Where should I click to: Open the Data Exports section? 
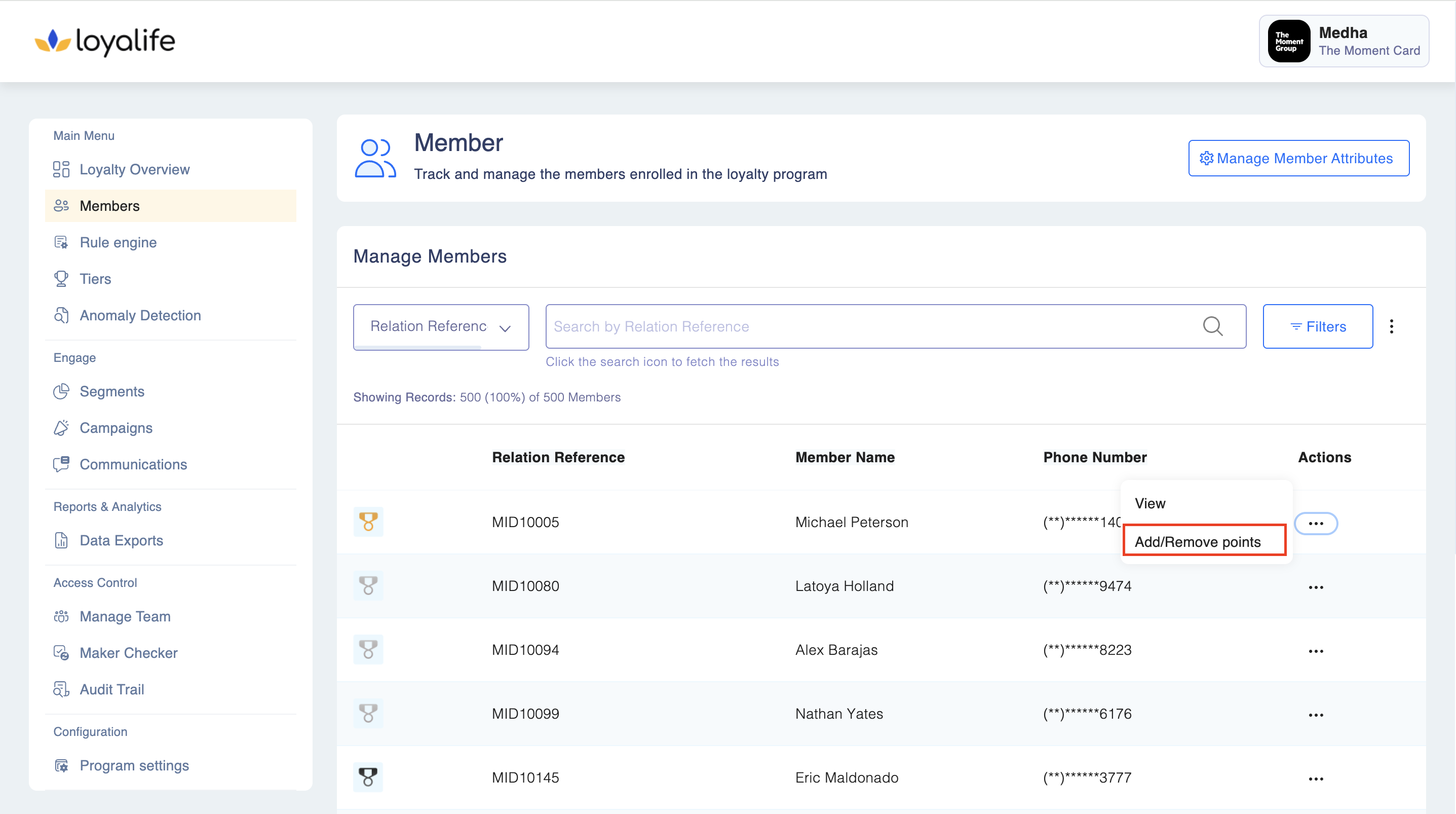coord(121,540)
